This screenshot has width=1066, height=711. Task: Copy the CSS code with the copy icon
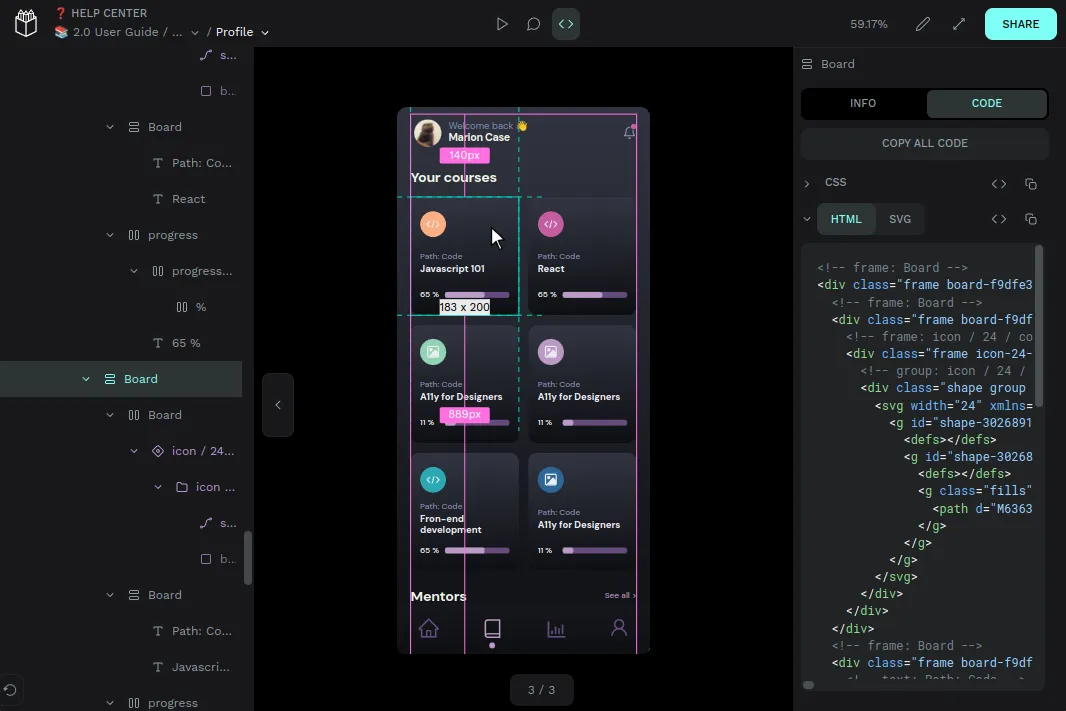[x=1031, y=184]
